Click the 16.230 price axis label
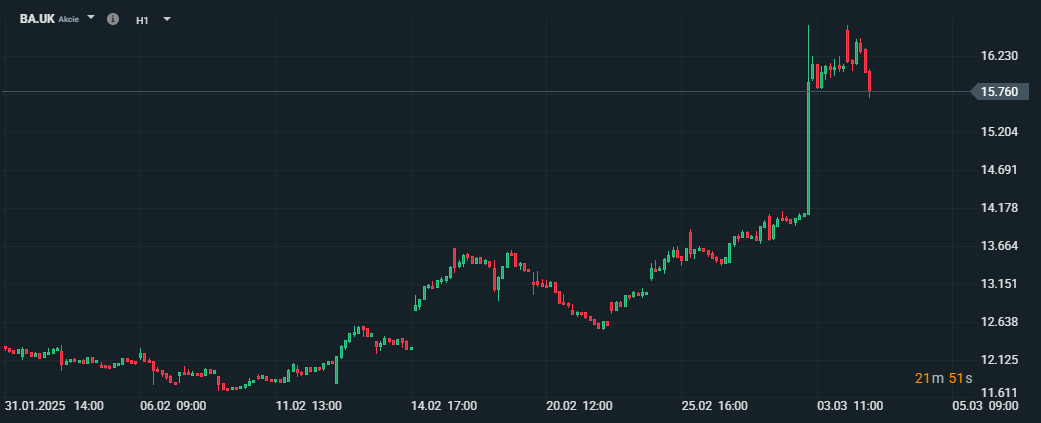Image resolution: width=1041 pixels, height=423 pixels. point(999,56)
